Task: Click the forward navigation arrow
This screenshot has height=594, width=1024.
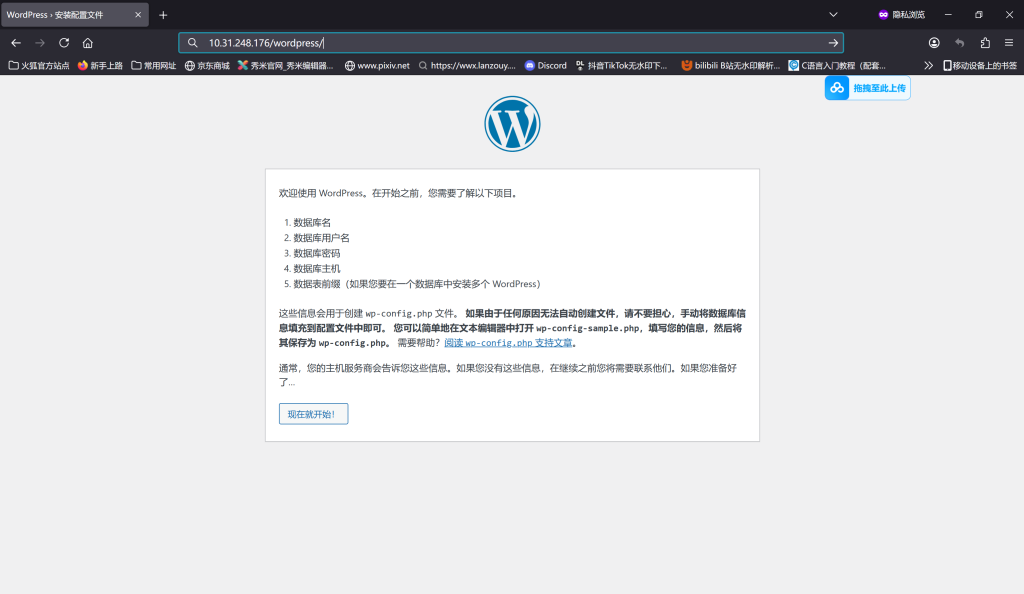Action: pyautogui.click(x=40, y=43)
